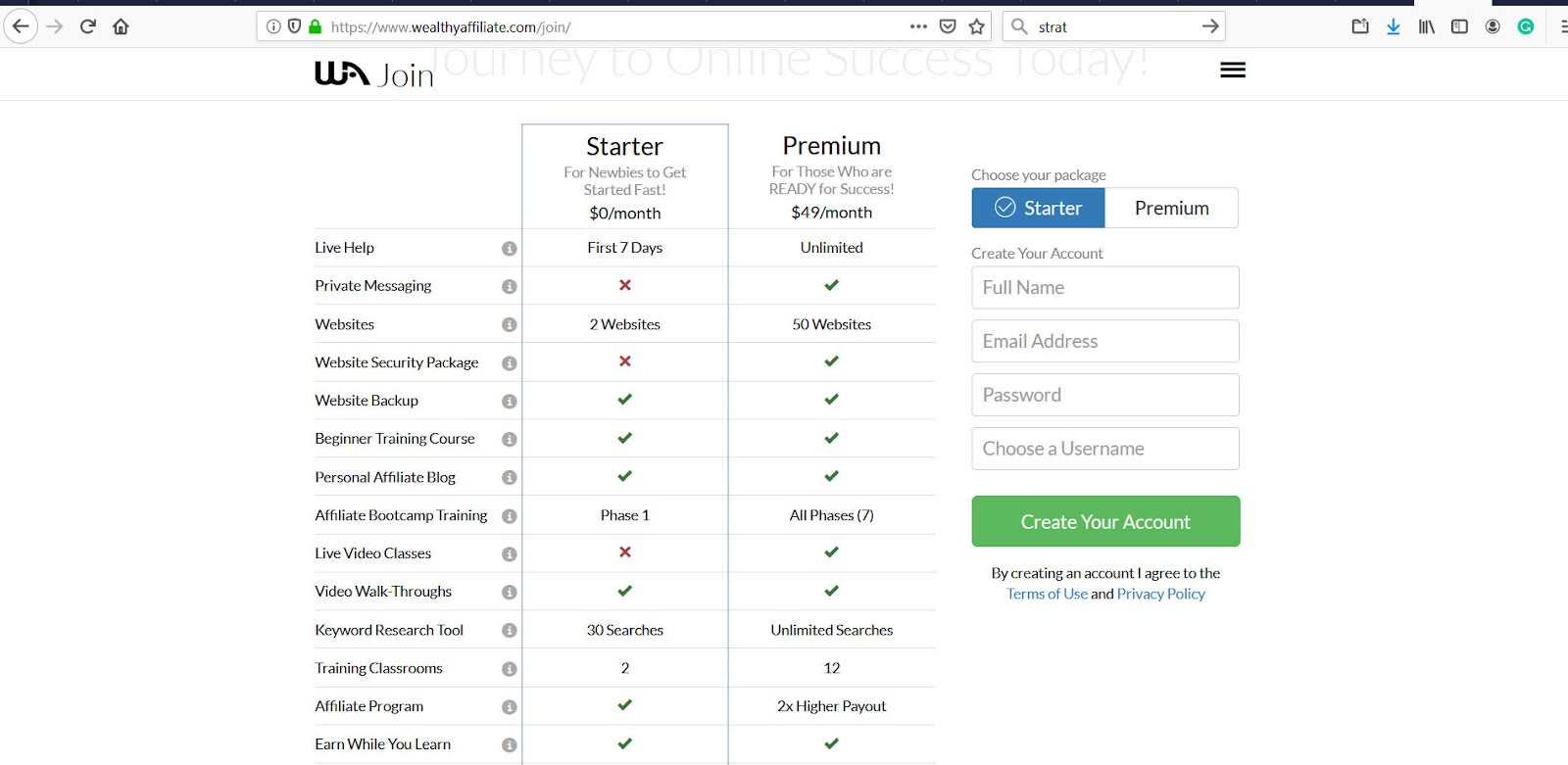Open the library icon in toolbar
This screenshot has width=1568, height=765.
(1426, 26)
